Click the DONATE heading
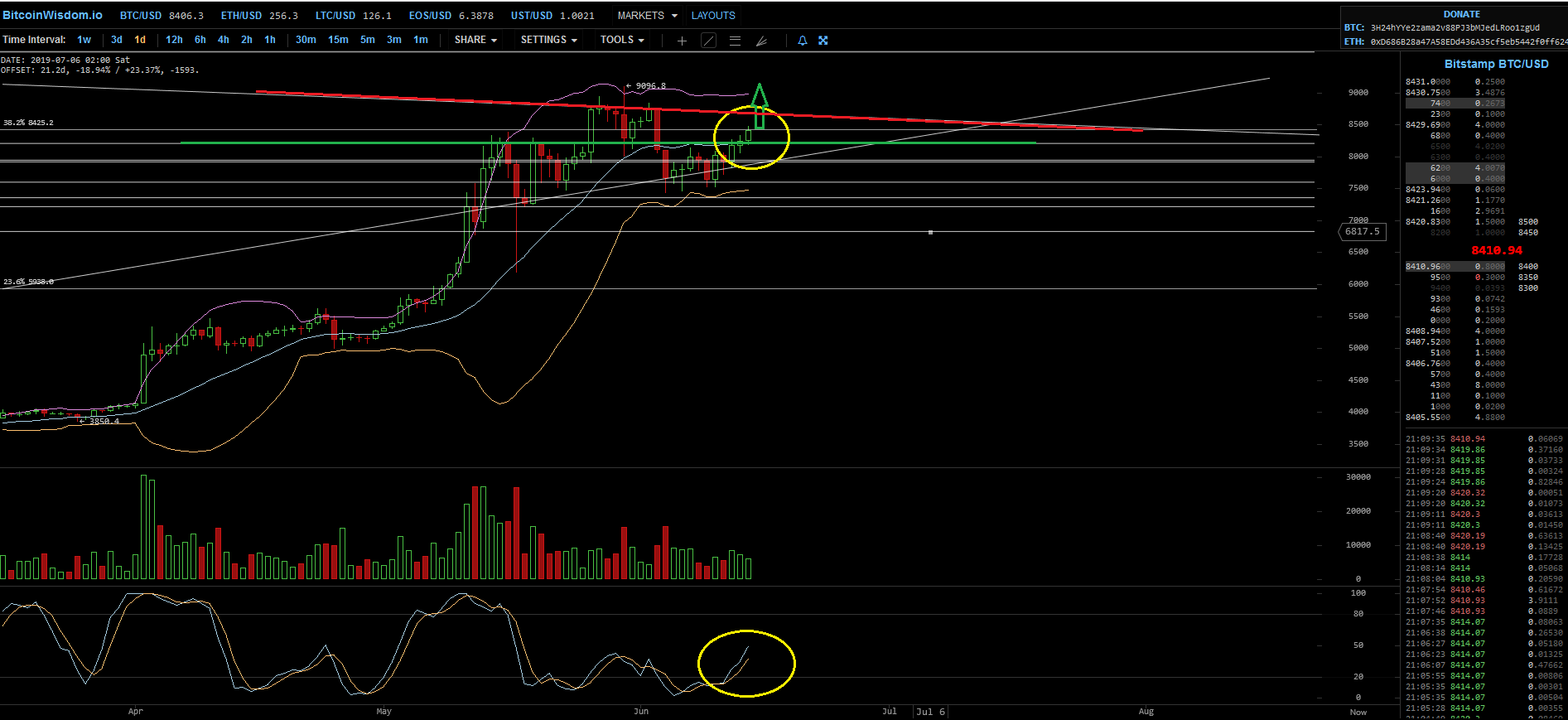This screenshot has width=1568, height=720. click(1461, 14)
